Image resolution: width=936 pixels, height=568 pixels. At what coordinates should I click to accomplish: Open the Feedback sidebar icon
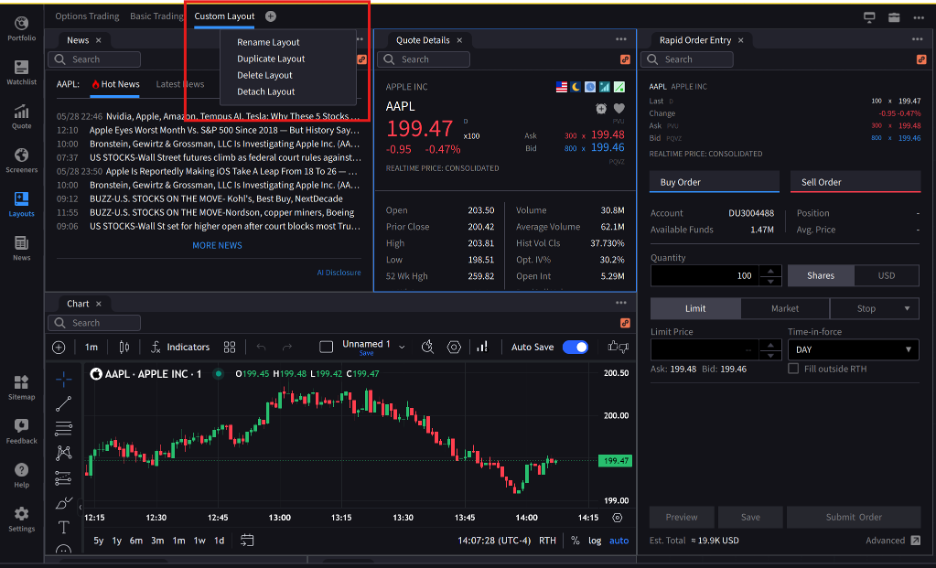tap(21, 431)
